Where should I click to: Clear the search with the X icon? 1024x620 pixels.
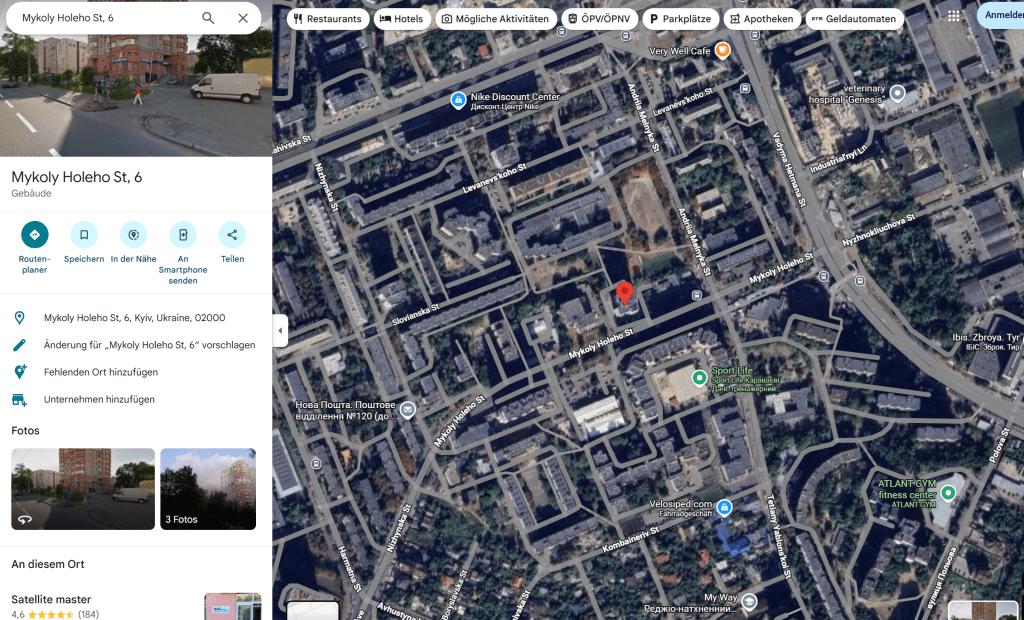243,18
